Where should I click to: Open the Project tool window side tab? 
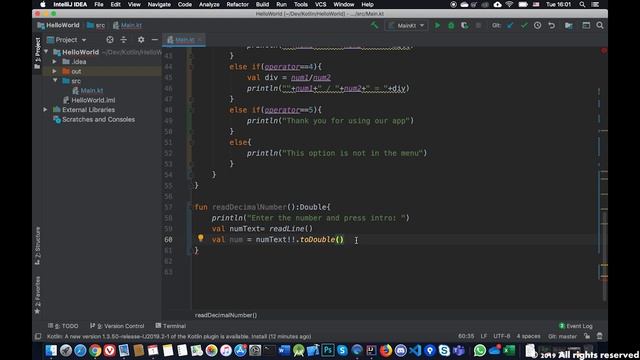[x=38, y=52]
